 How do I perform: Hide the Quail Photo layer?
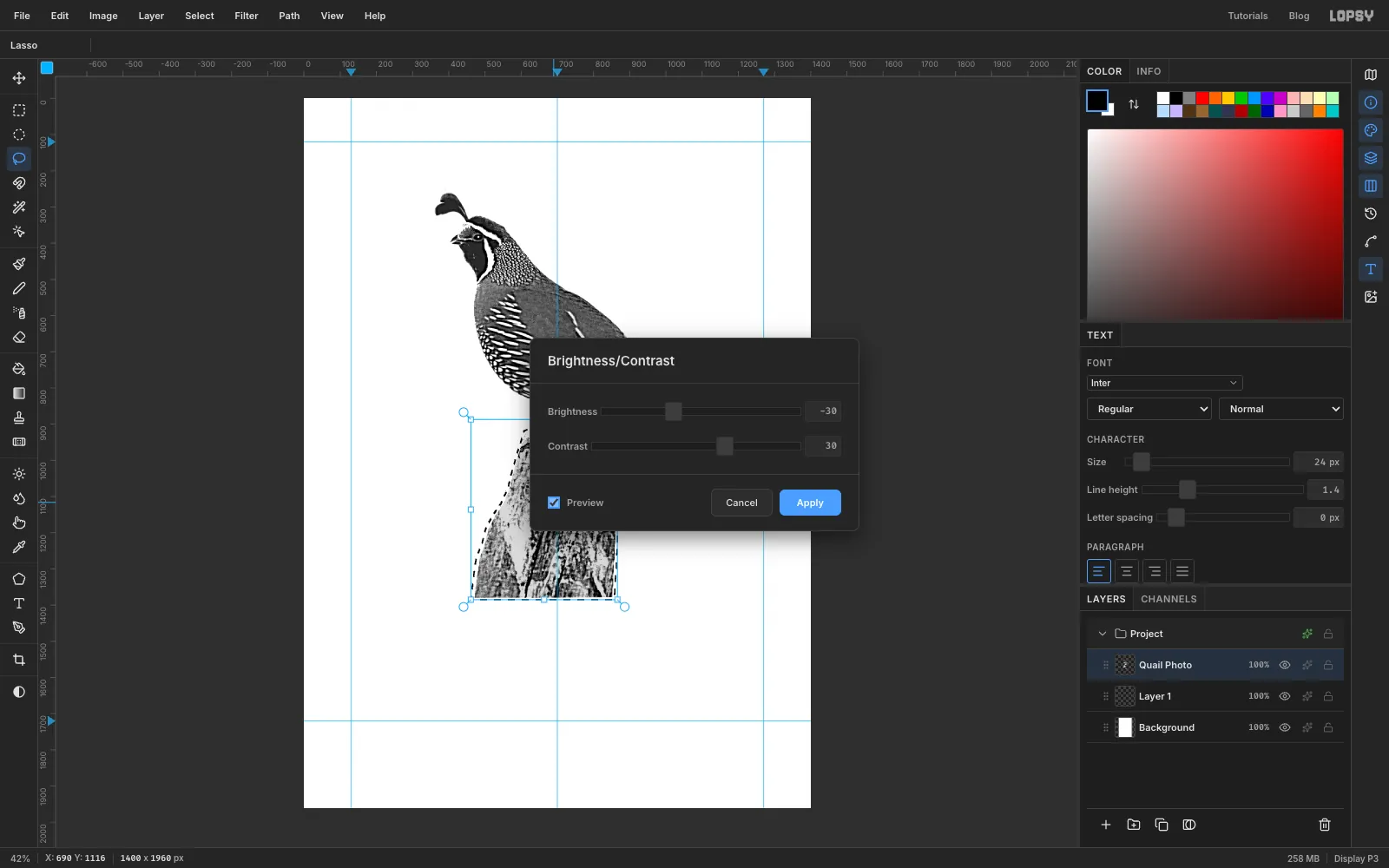1285,665
